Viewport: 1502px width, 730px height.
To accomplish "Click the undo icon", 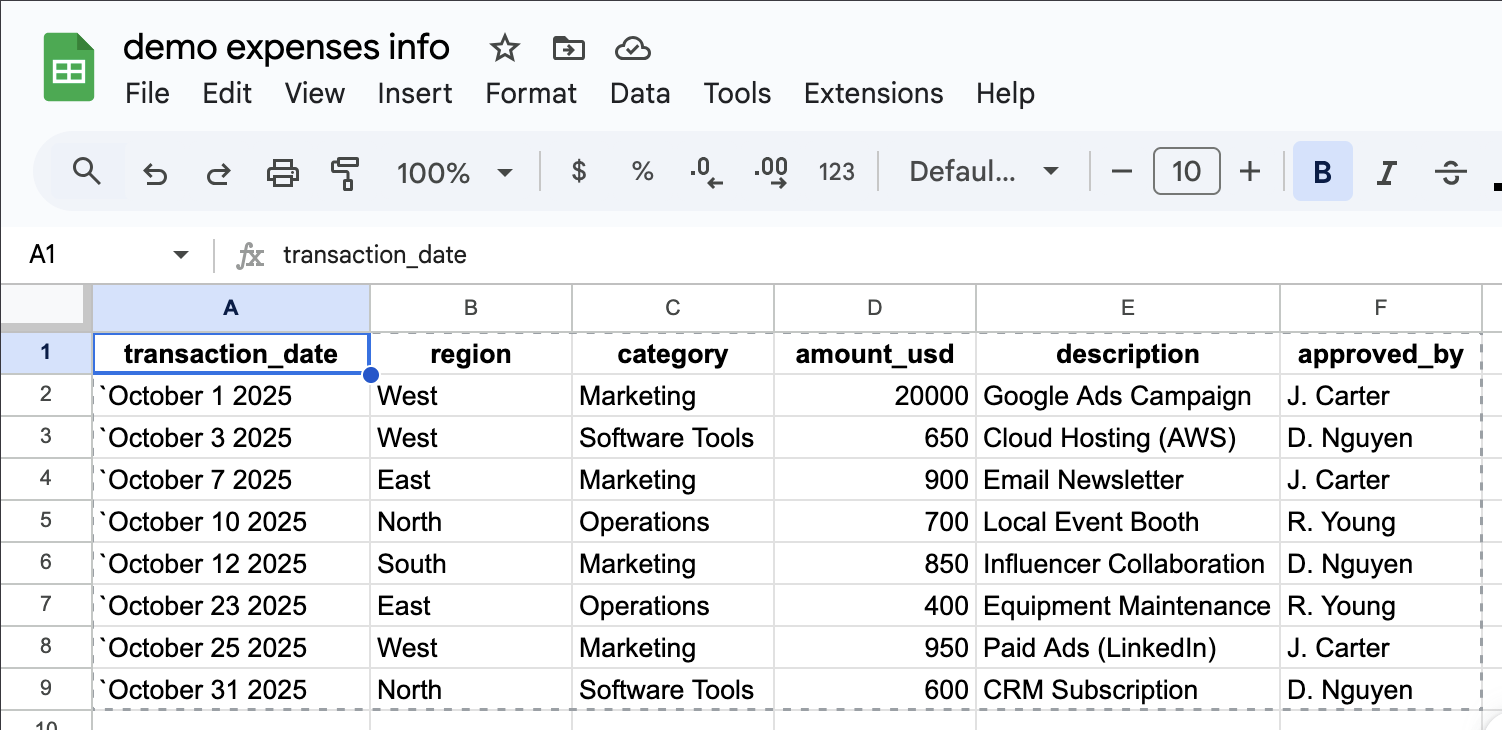I will click(155, 171).
